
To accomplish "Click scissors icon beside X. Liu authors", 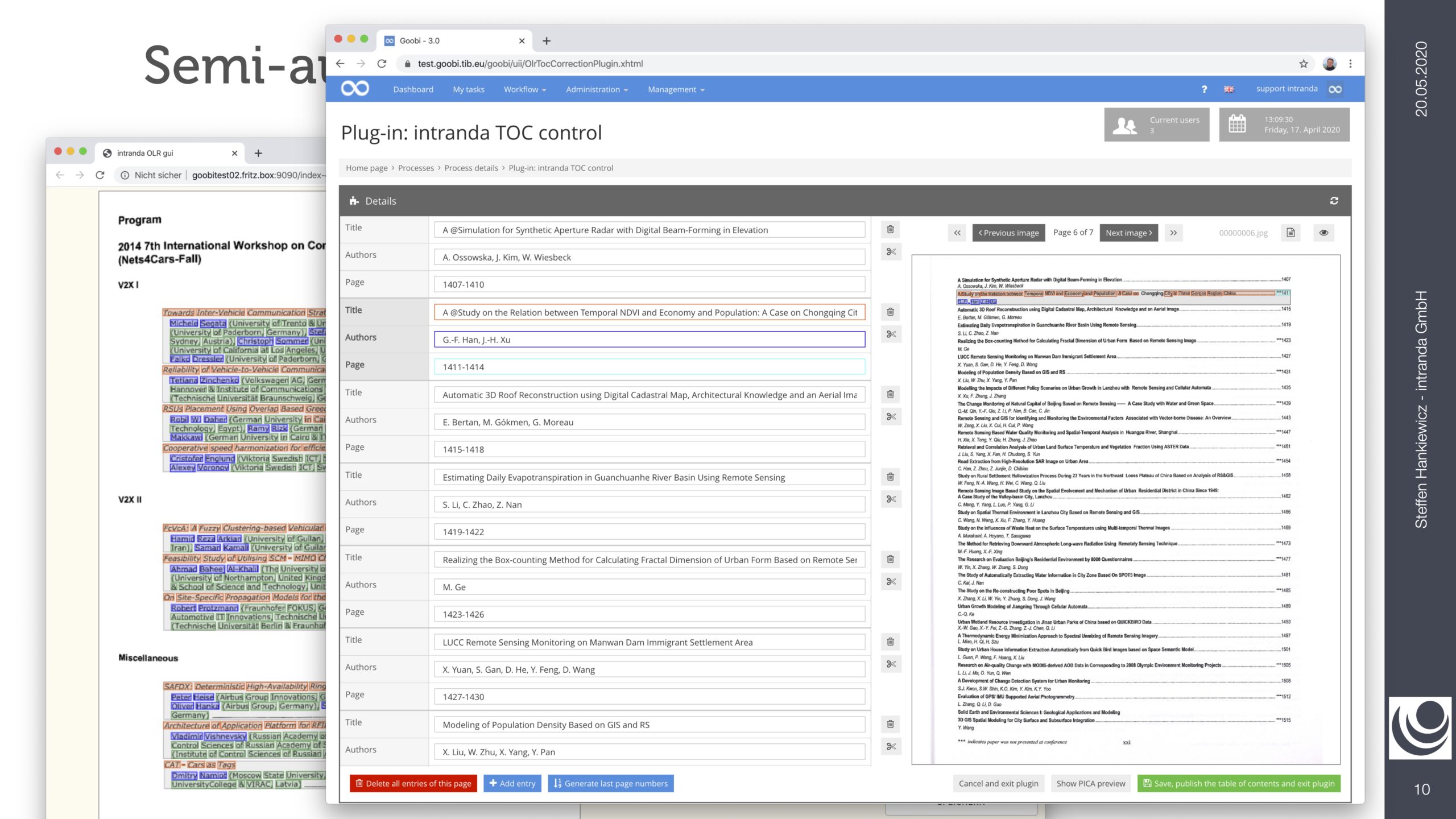I will [x=891, y=746].
